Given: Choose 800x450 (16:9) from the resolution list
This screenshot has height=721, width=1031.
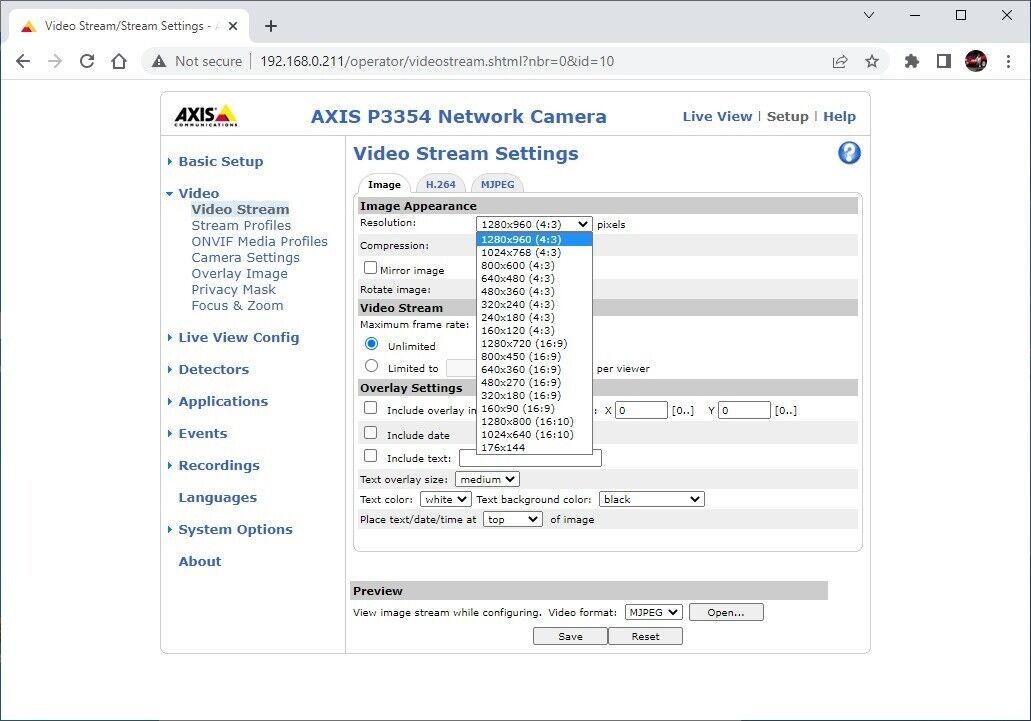Looking at the screenshot, I should click(x=534, y=356).
